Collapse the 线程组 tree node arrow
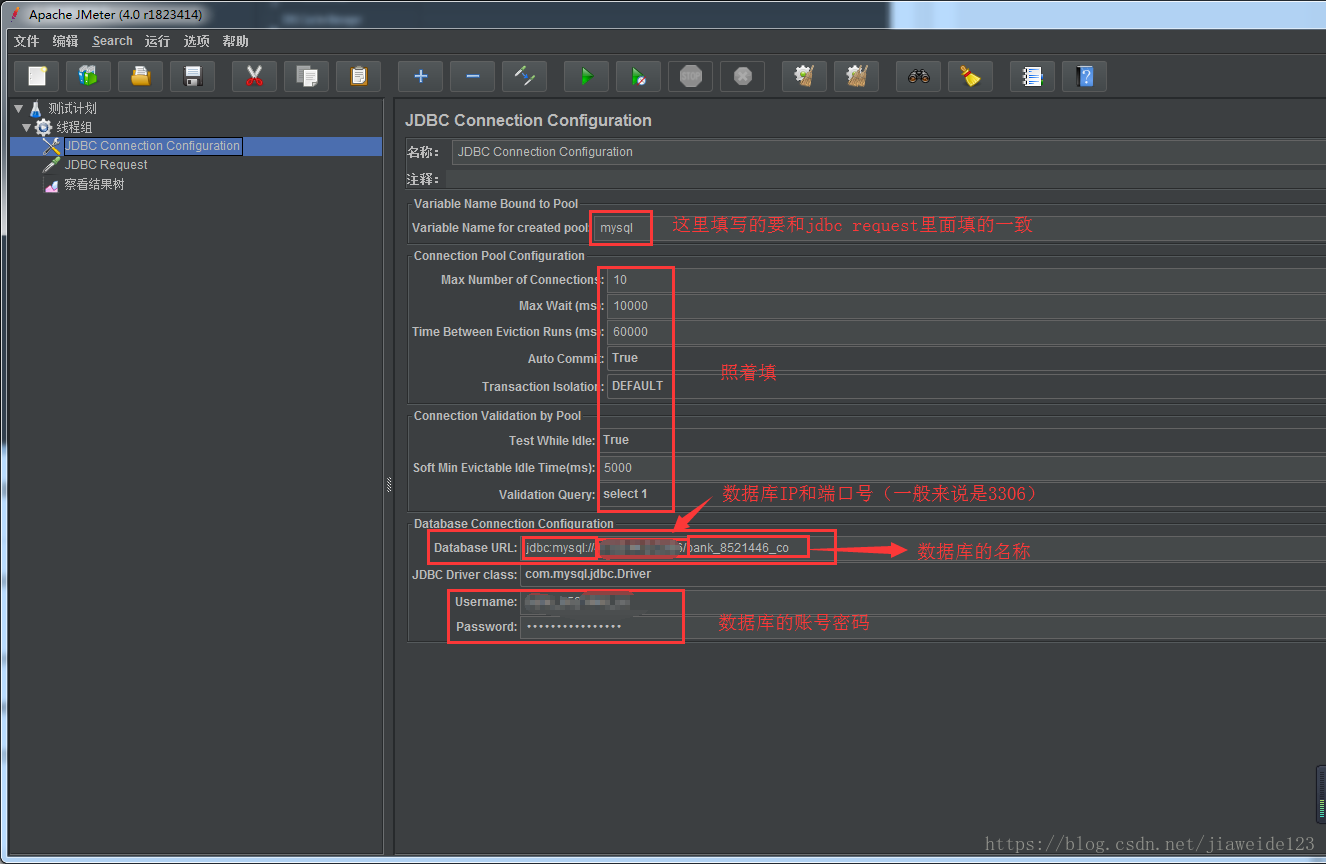This screenshot has width=1326, height=864. point(27,127)
